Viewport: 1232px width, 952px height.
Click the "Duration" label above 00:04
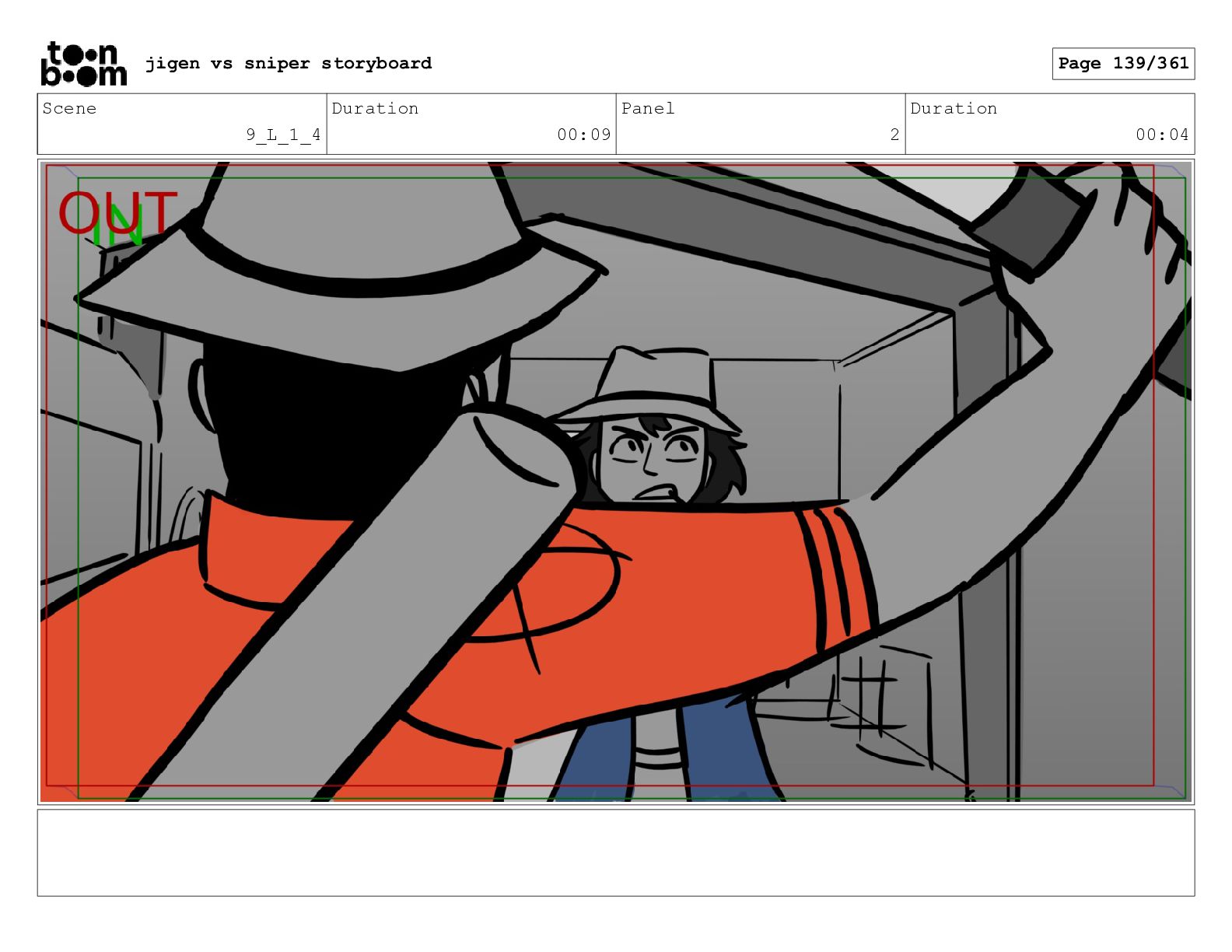pos(954,108)
